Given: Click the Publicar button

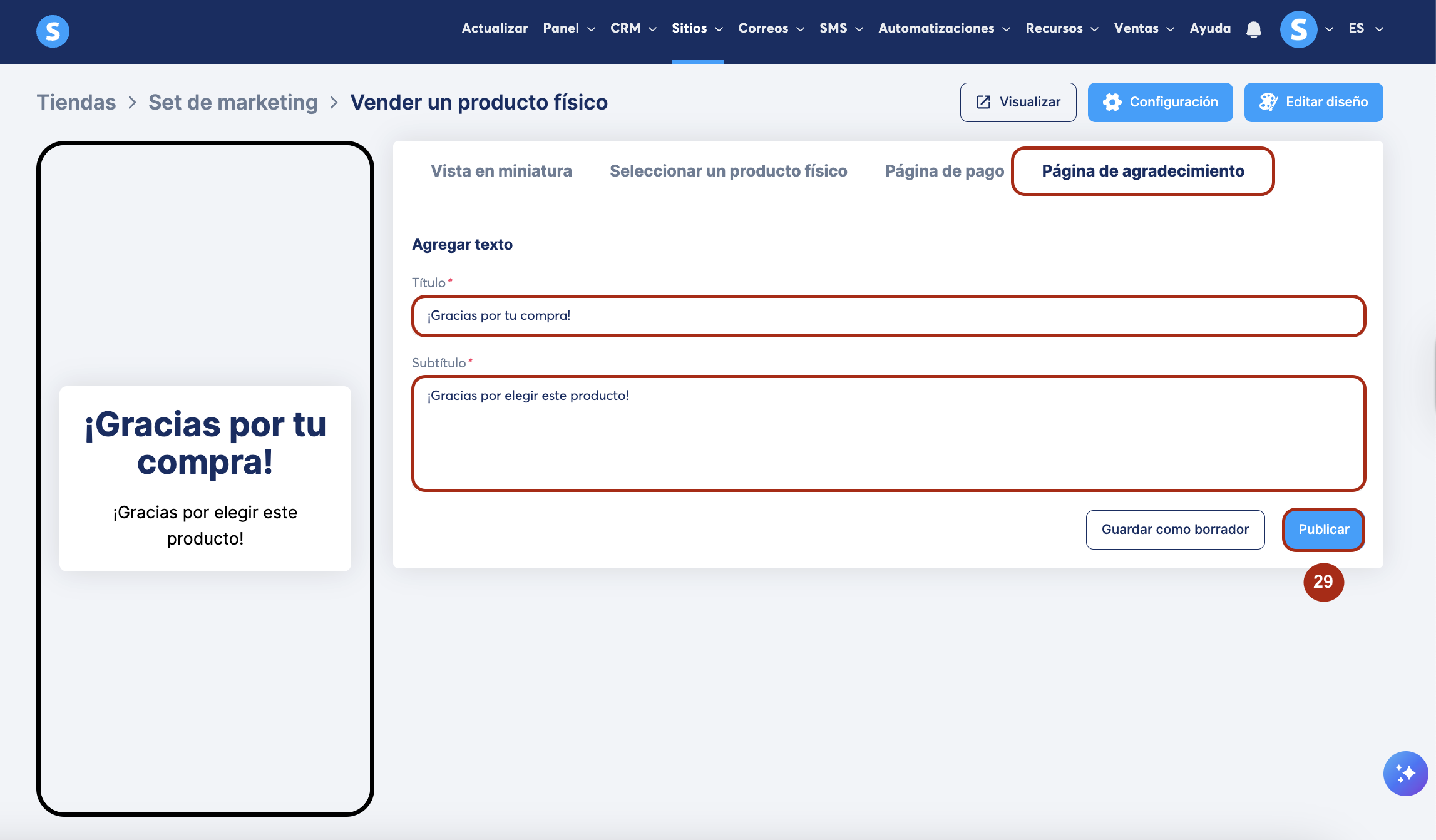Looking at the screenshot, I should pos(1323,530).
